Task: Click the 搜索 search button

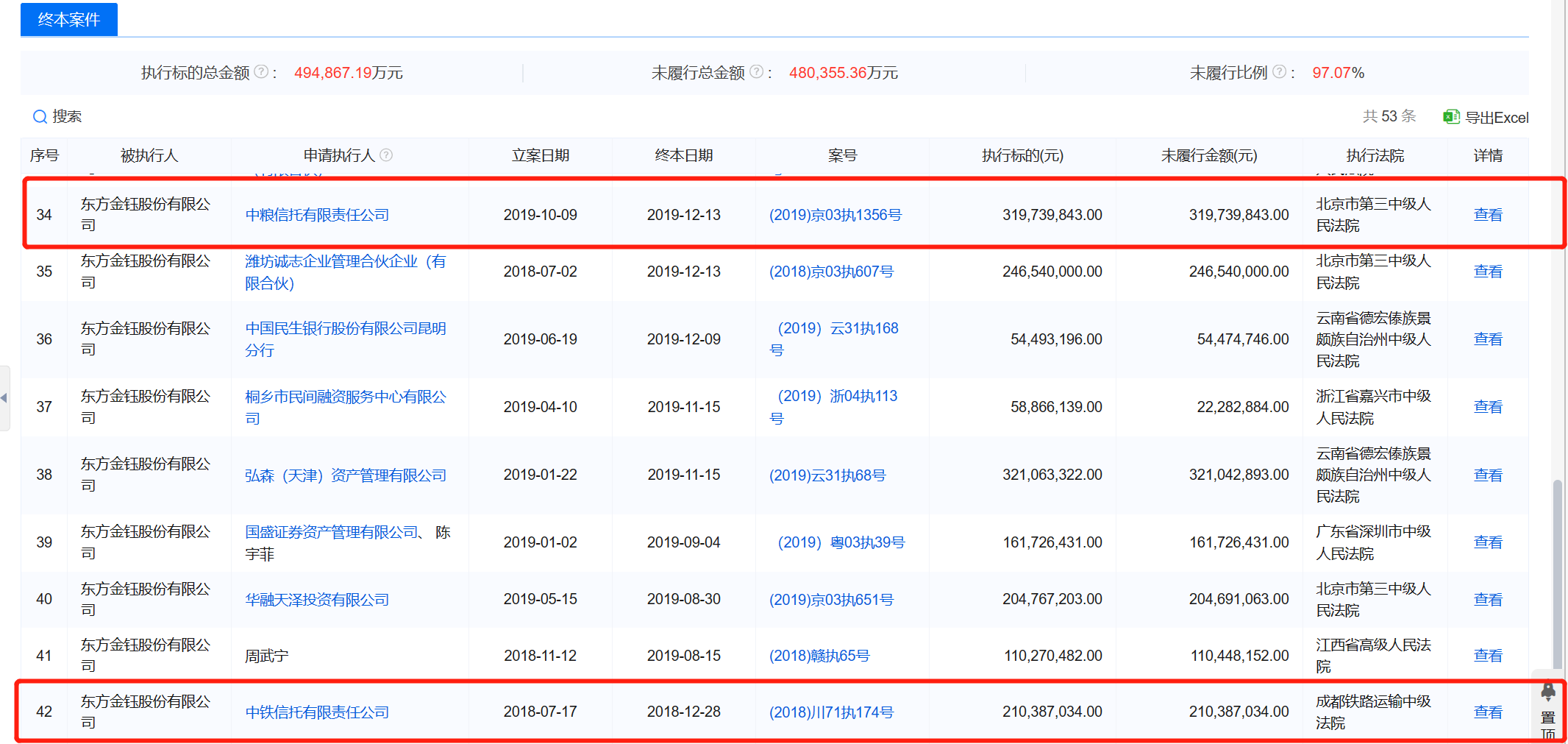Action: pos(57,116)
